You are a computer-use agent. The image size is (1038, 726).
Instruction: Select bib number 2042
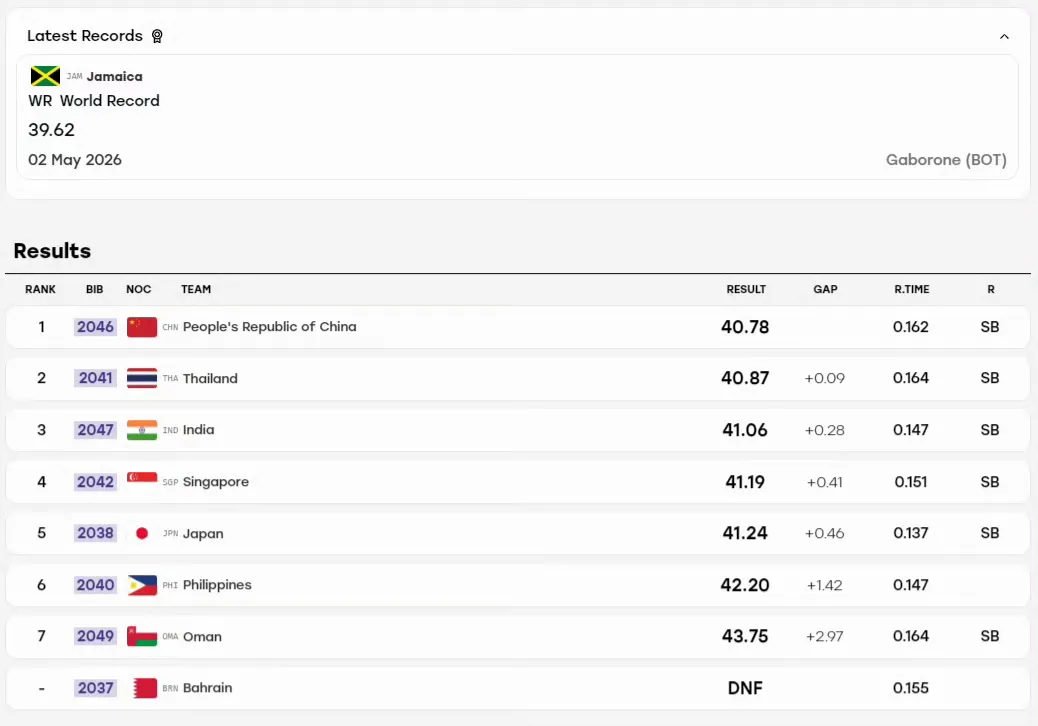95,482
